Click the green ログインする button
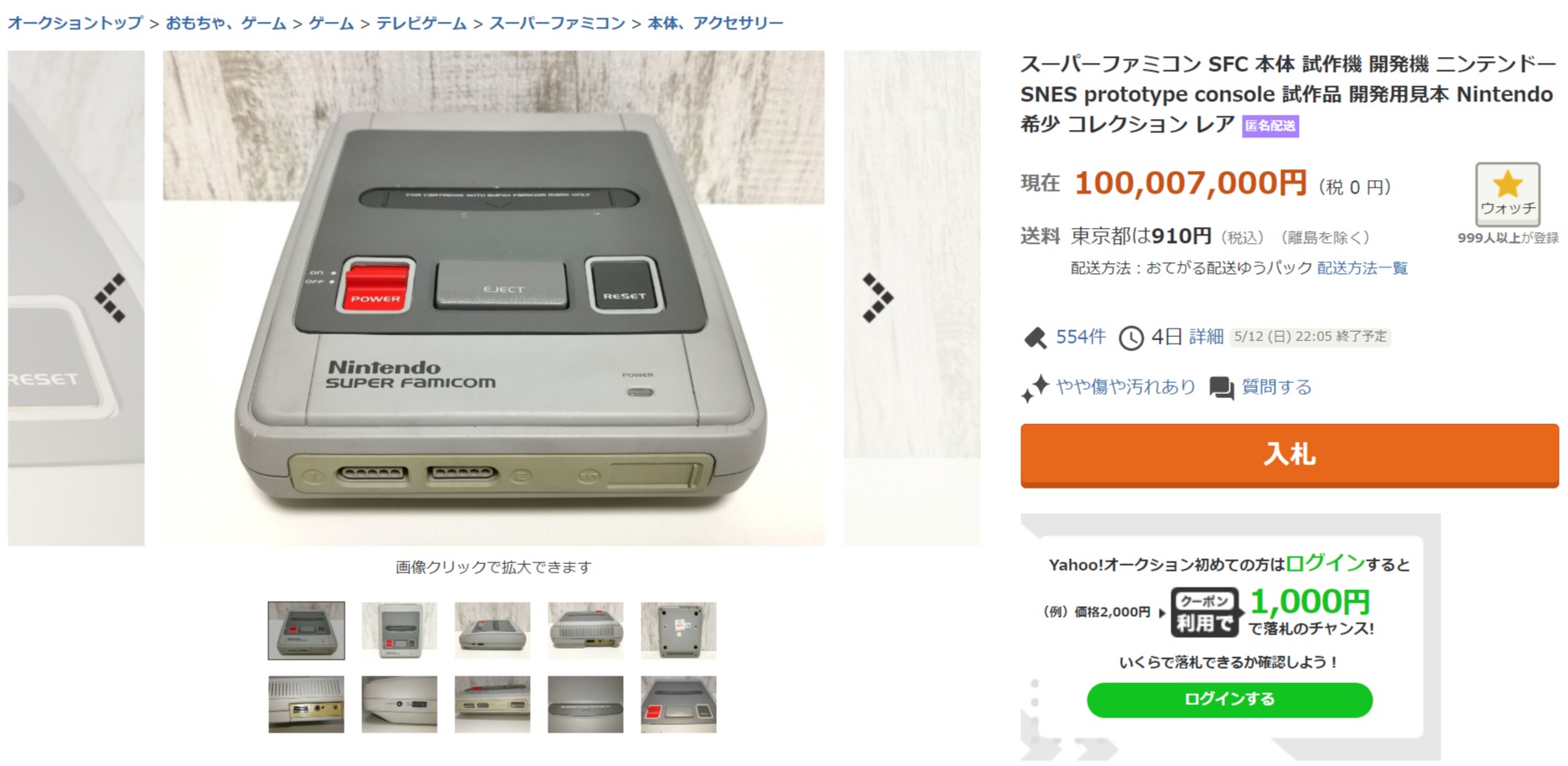 [x=1229, y=699]
